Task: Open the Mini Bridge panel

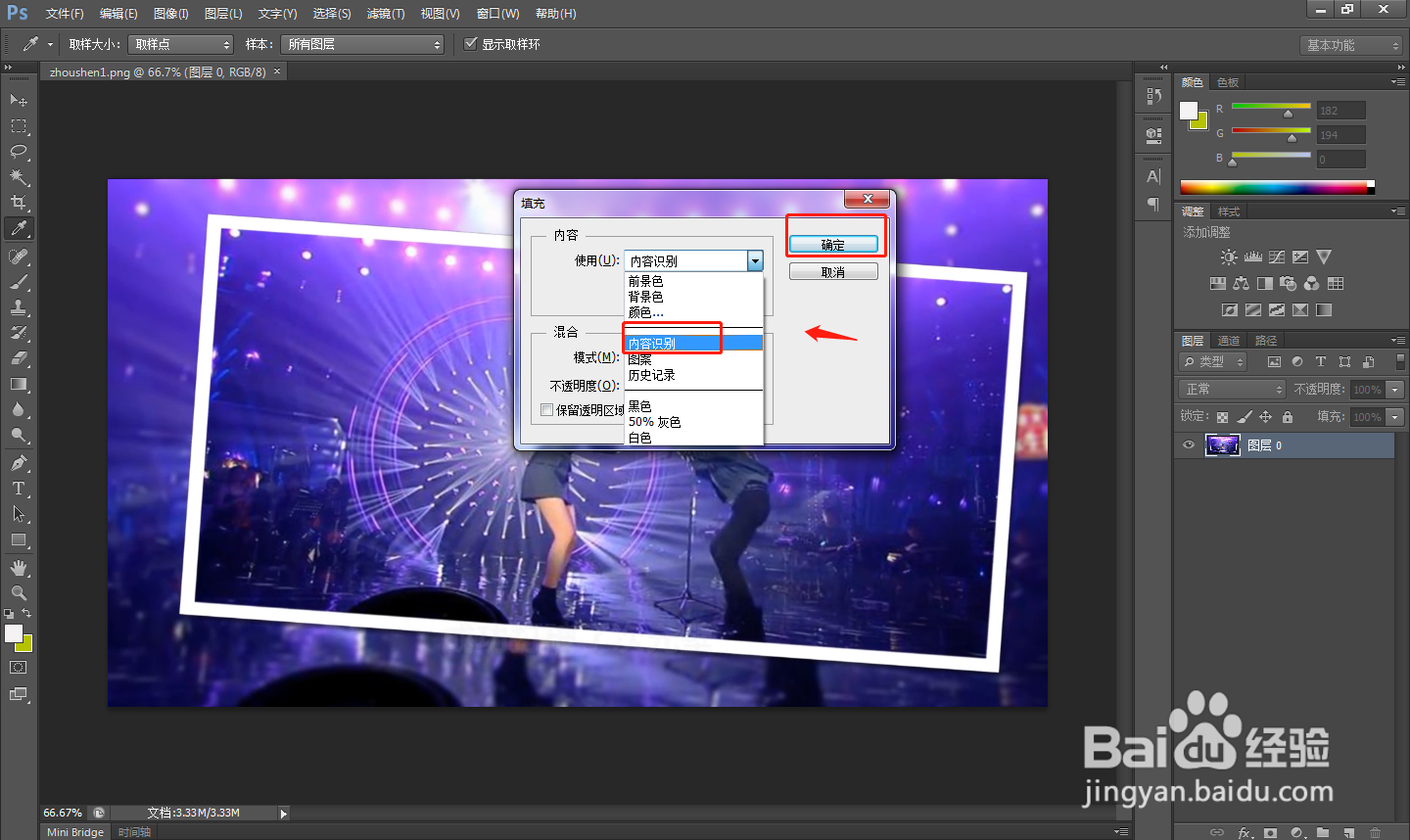Action: 75,832
